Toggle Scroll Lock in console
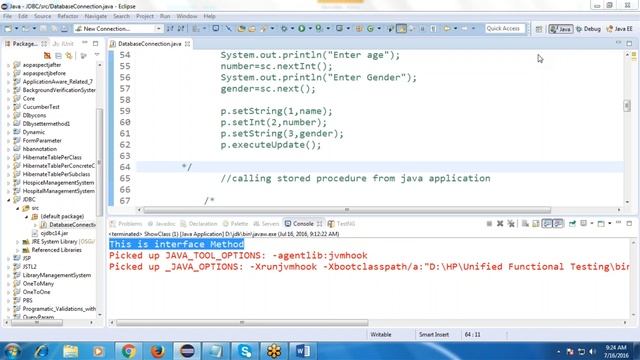Screen dimensions: 640x360 pyautogui.click(x=536, y=224)
